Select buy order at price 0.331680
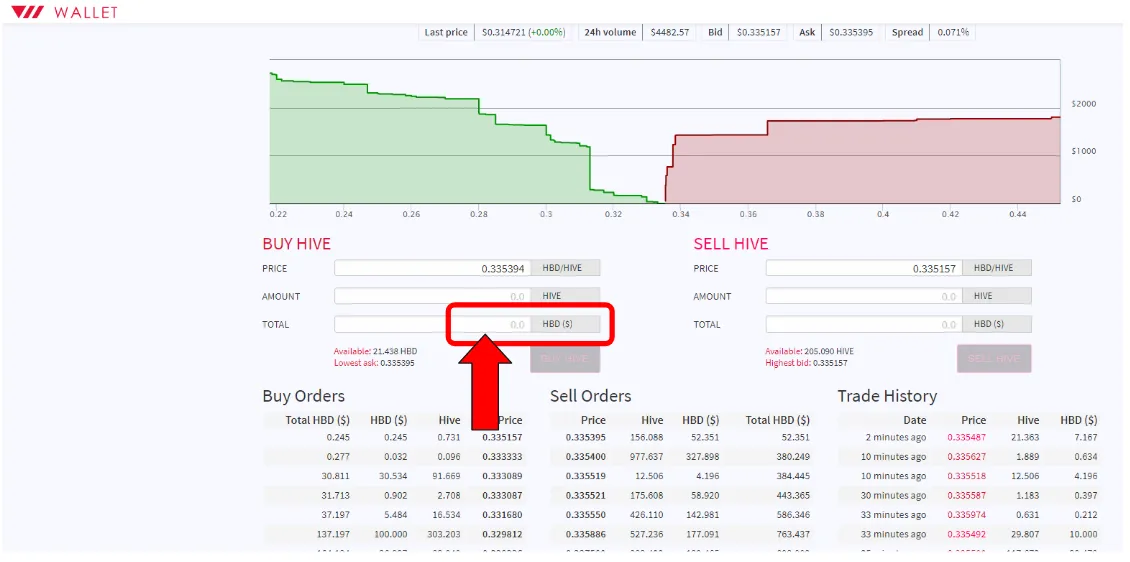1130x562 pixels. pos(394,515)
